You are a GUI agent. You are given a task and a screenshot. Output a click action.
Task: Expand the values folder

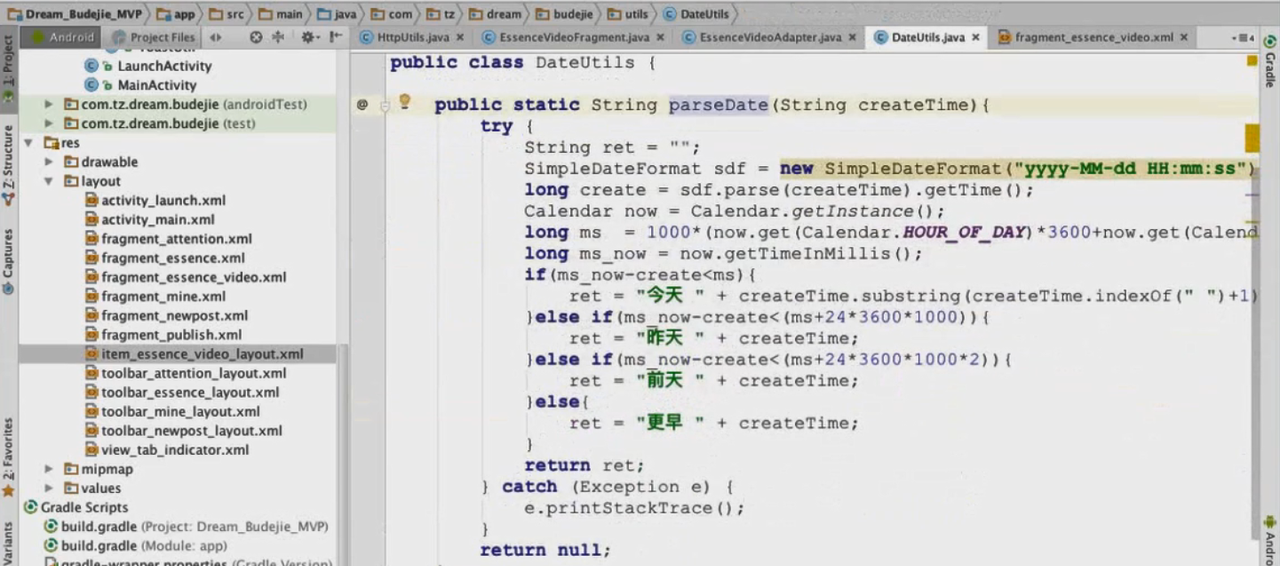point(49,488)
